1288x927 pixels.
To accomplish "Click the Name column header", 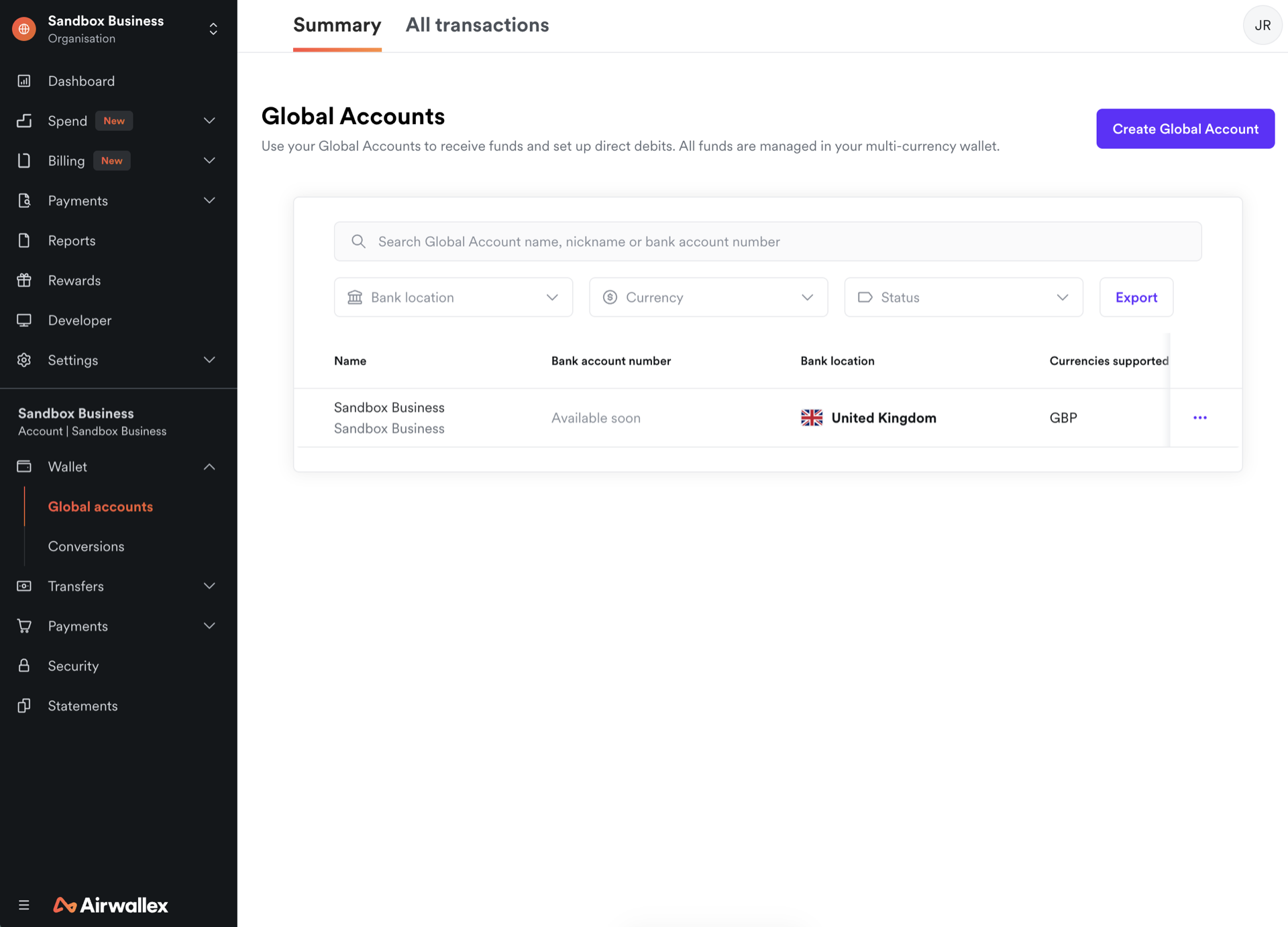I will coord(350,361).
